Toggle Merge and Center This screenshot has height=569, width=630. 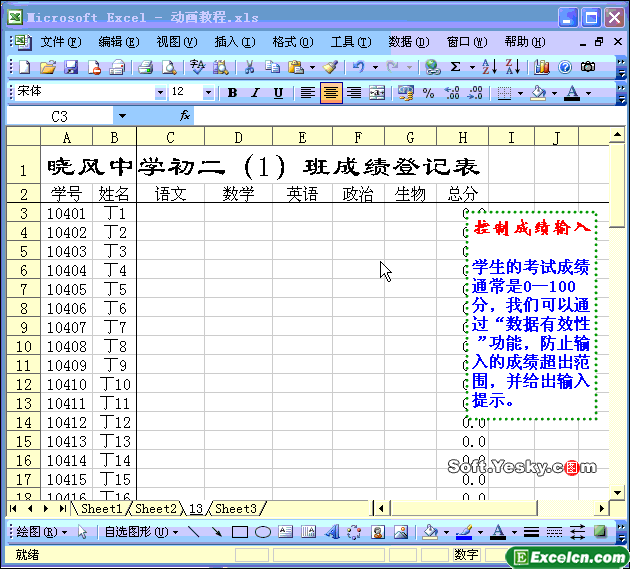click(377, 93)
